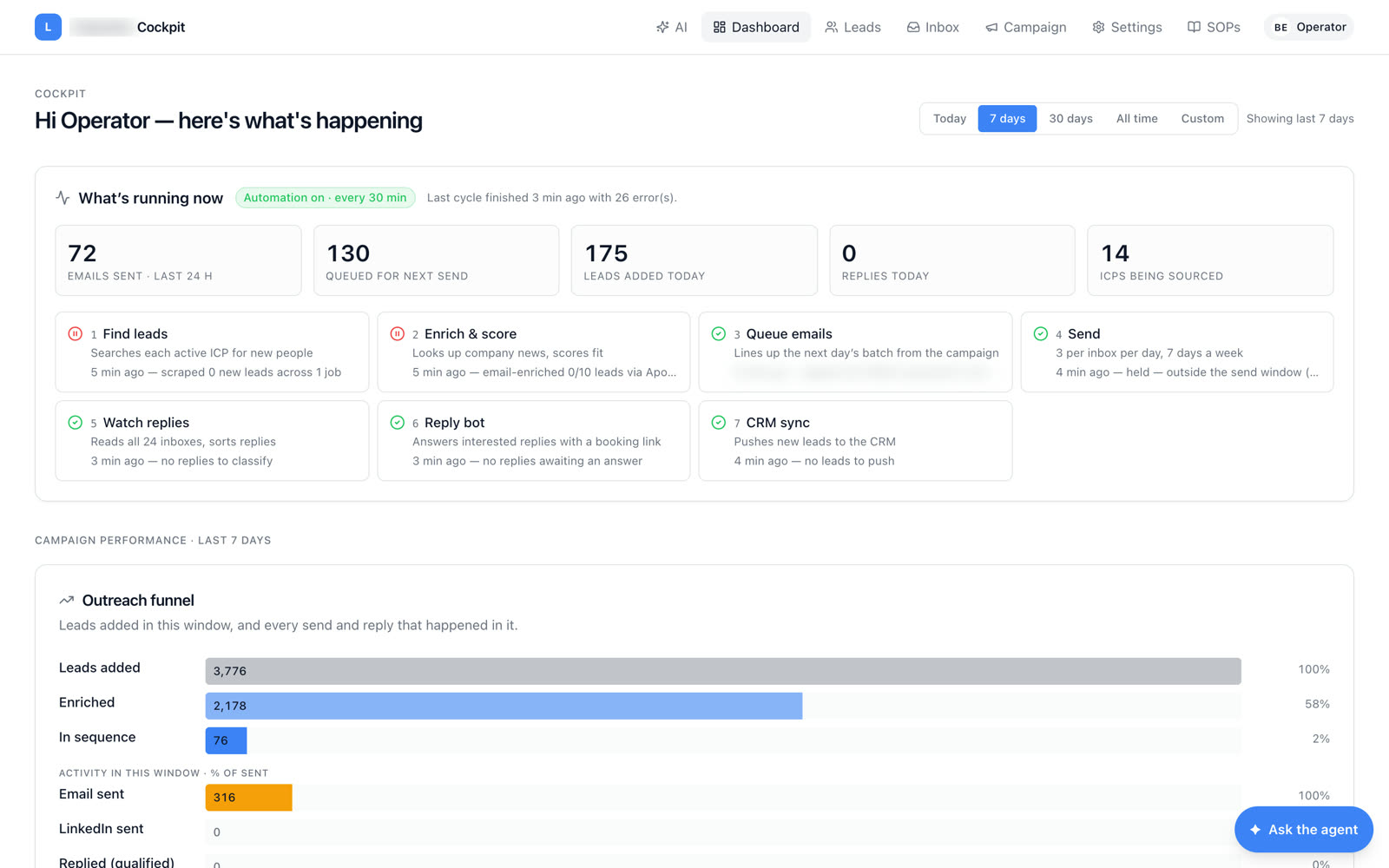Screen dimensions: 1389x868
Task: Click the pause icon on Enrich & score
Action: coord(398,333)
